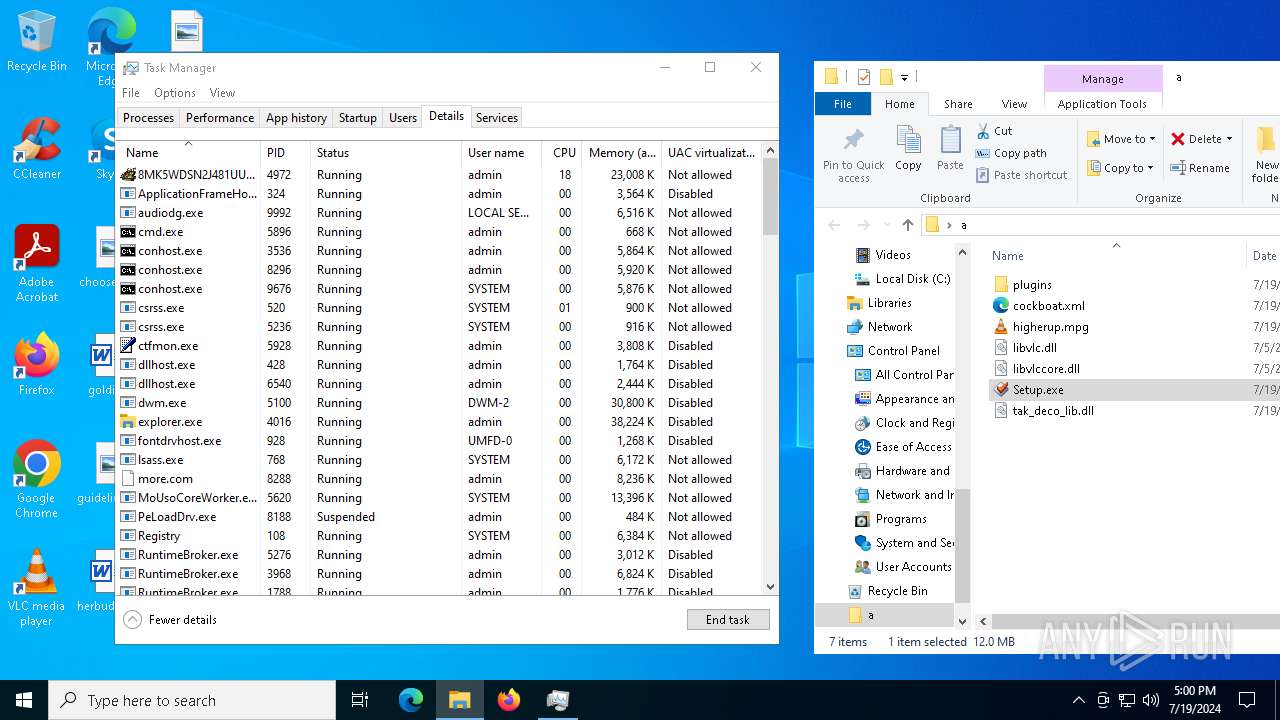Viewport: 1280px width, 720px height.
Task: Switch to Processes tab in Task Manager
Action: click(148, 118)
